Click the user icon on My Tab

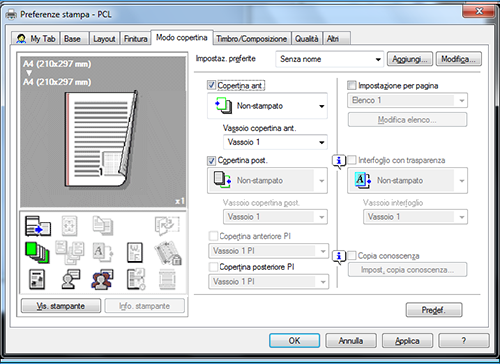[x=21, y=39]
